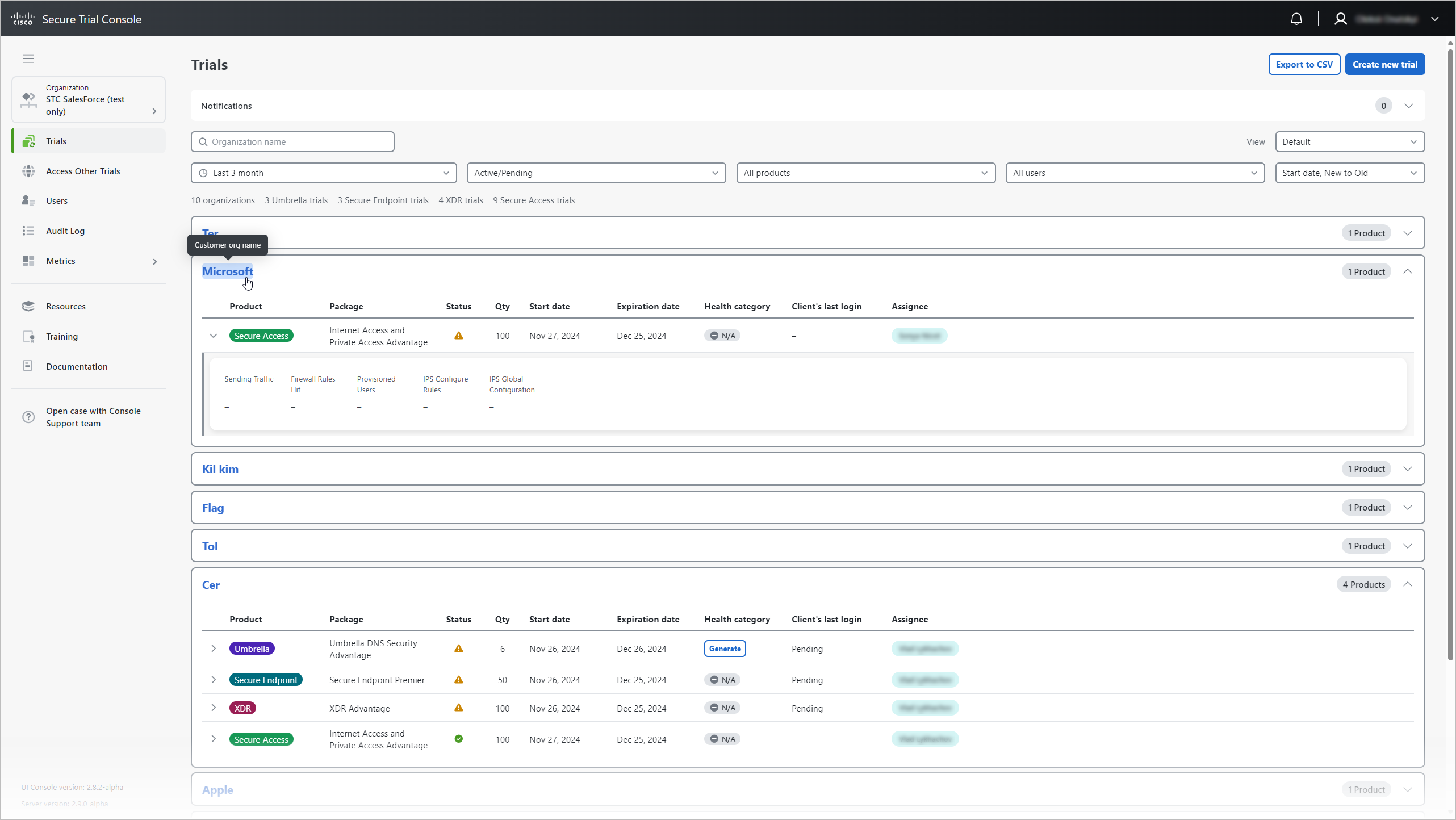The height and width of the screenshot is (820, 1456).
Task: Click the Cisco logo
Action: [23, 19]
